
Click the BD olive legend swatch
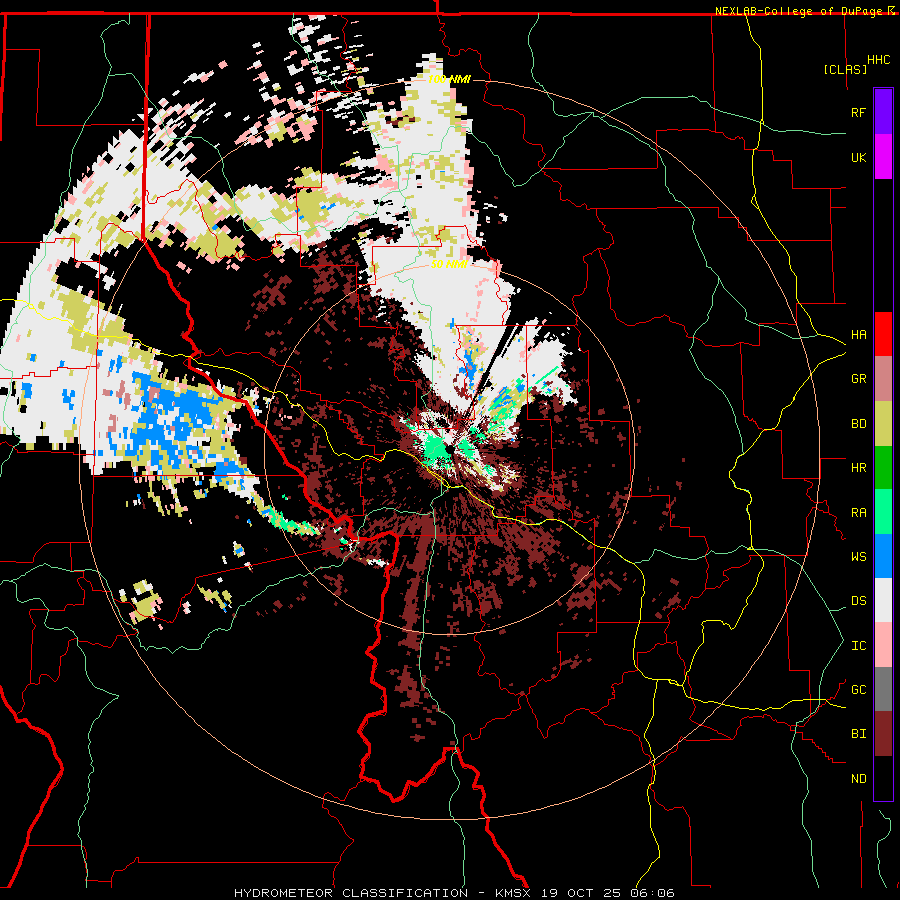coord(883,423)
